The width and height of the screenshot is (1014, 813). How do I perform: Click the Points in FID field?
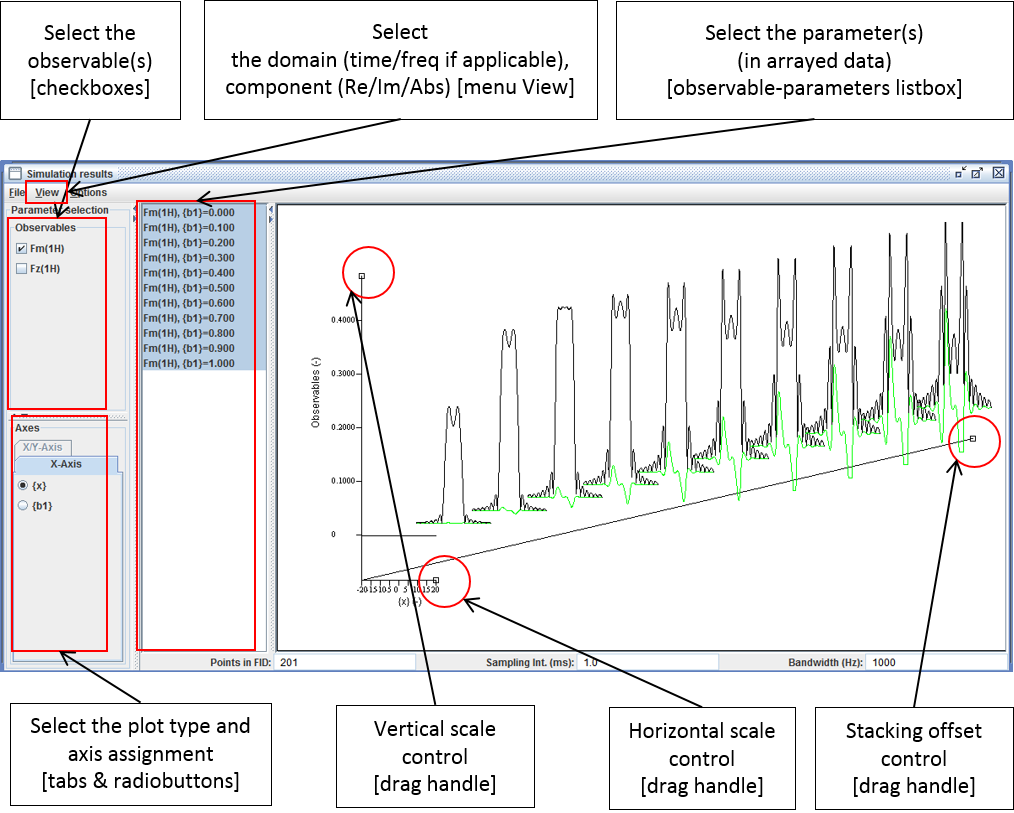[345, 662]
